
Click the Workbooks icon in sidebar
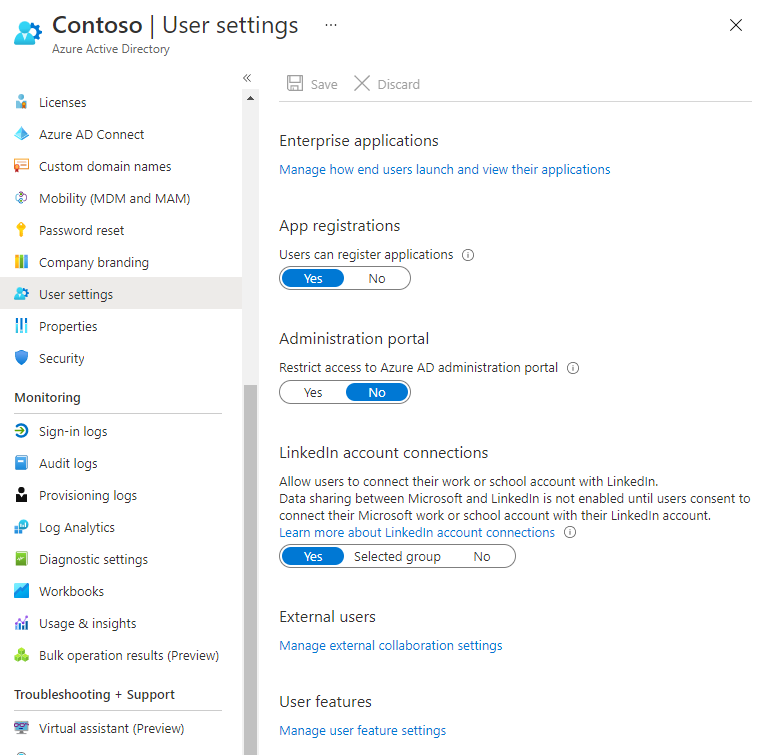pos(21,591)
